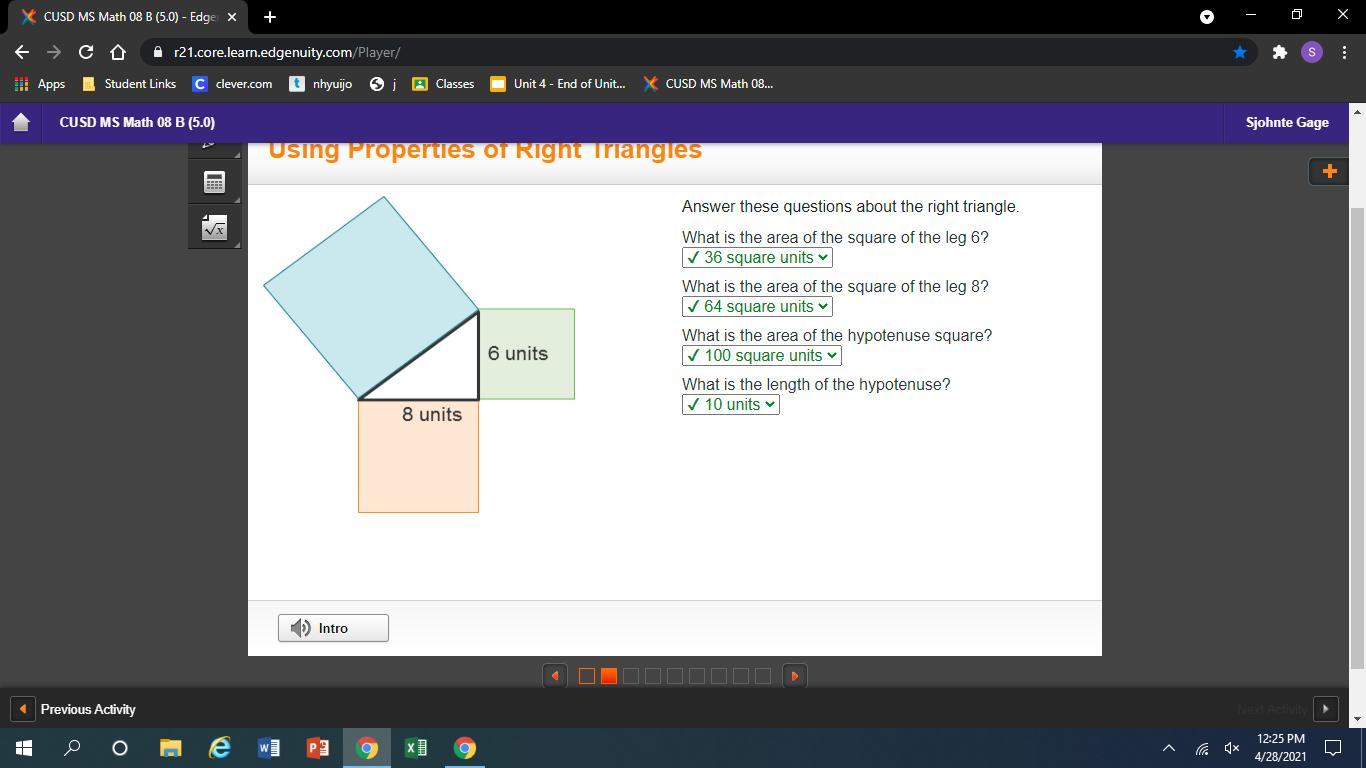Open Chrome extensions puzzle icon
The width and height of the screenshot is (1366, 768).
click(x=1279, y=52)
